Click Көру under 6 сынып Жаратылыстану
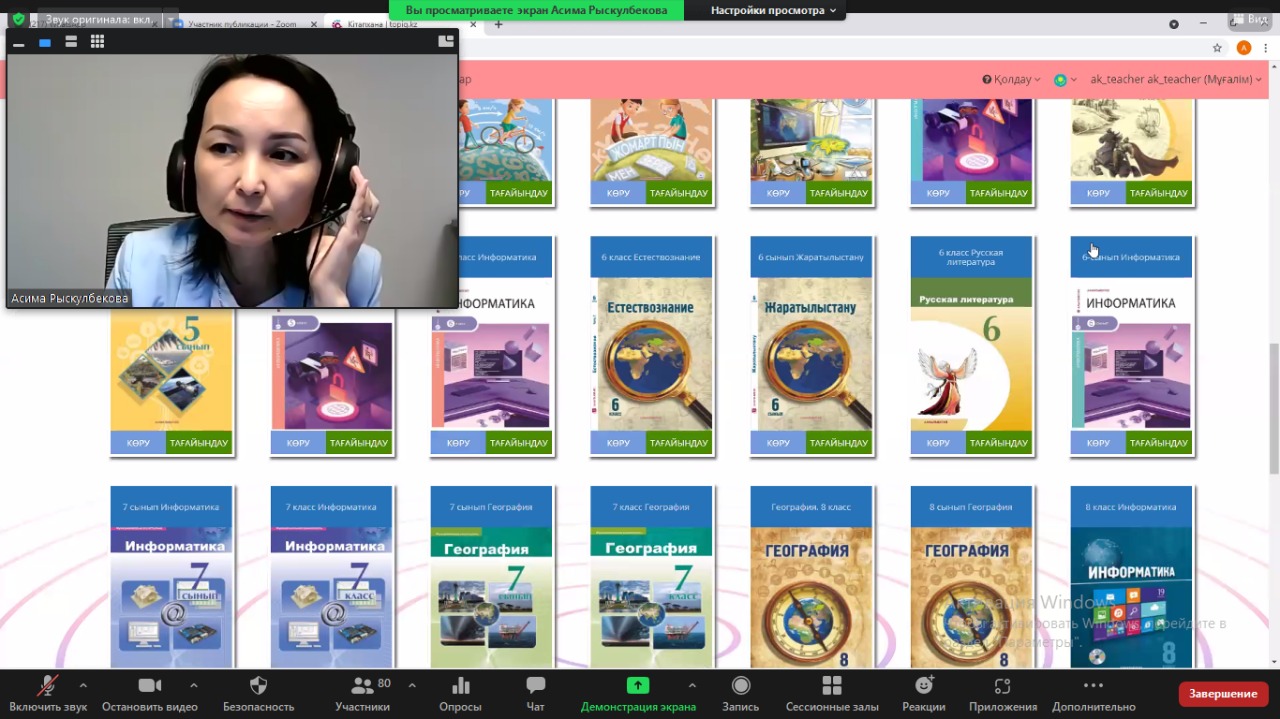The height and width of the screenshot is (719, 1280). click(778, 443)
